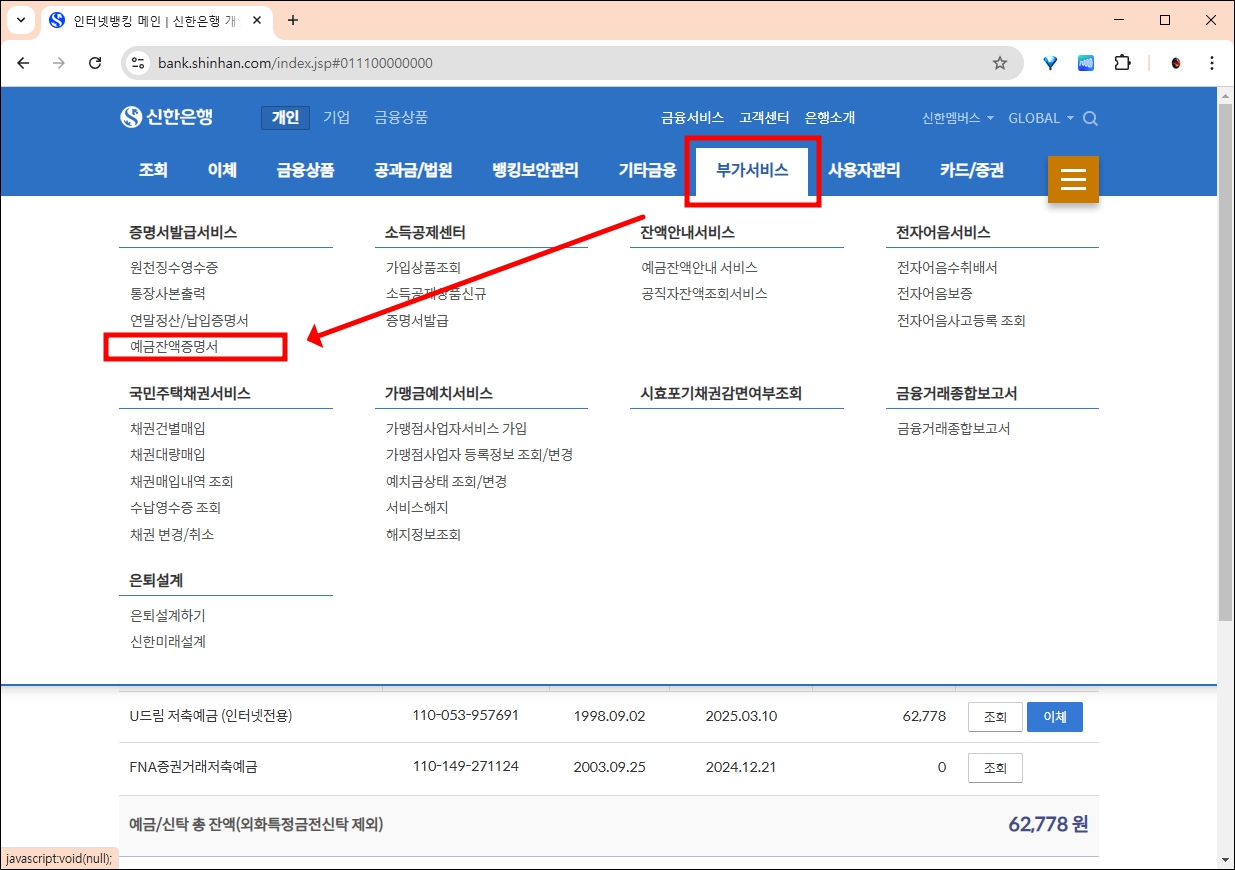
Task: Click 은퇴설계하기 link
Action: pyautogui.click(x=167, y=615)
